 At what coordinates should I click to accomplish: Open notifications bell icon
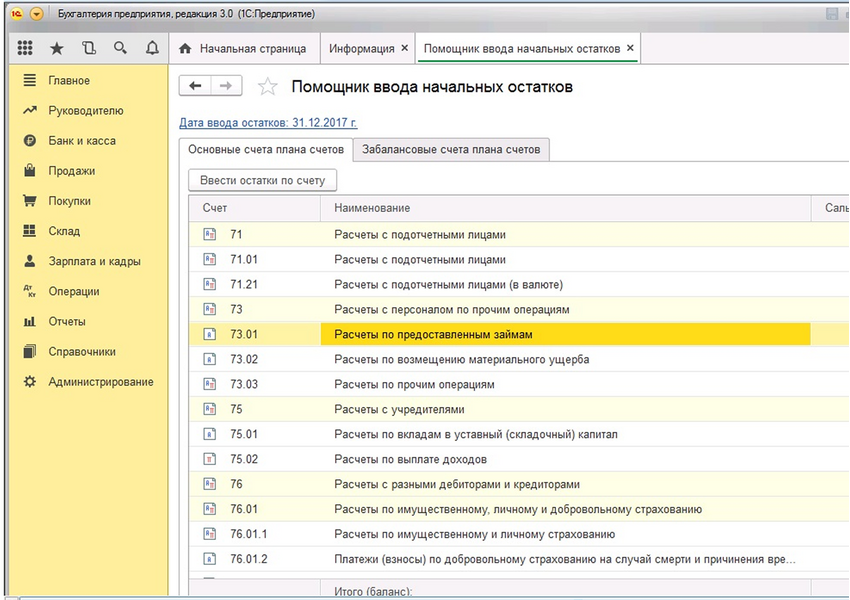[152, 48]
